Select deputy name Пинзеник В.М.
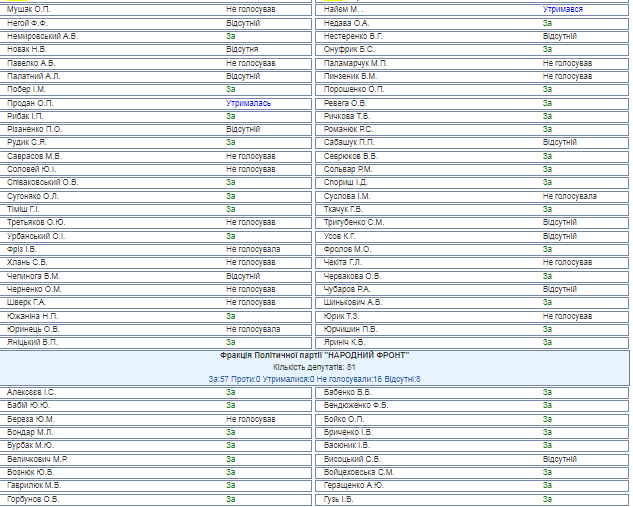This screenshot has width=633, height=507. click(x=351, y=75)
